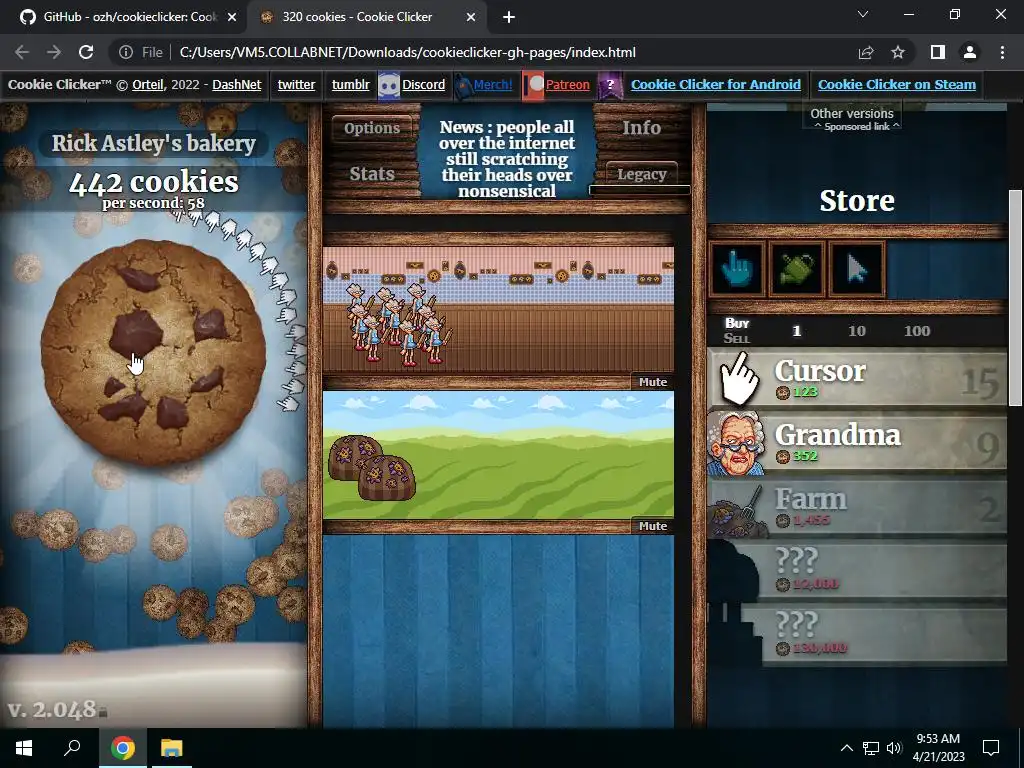Buy the green watering can upgrade
1024x768 pixels.
797,268
